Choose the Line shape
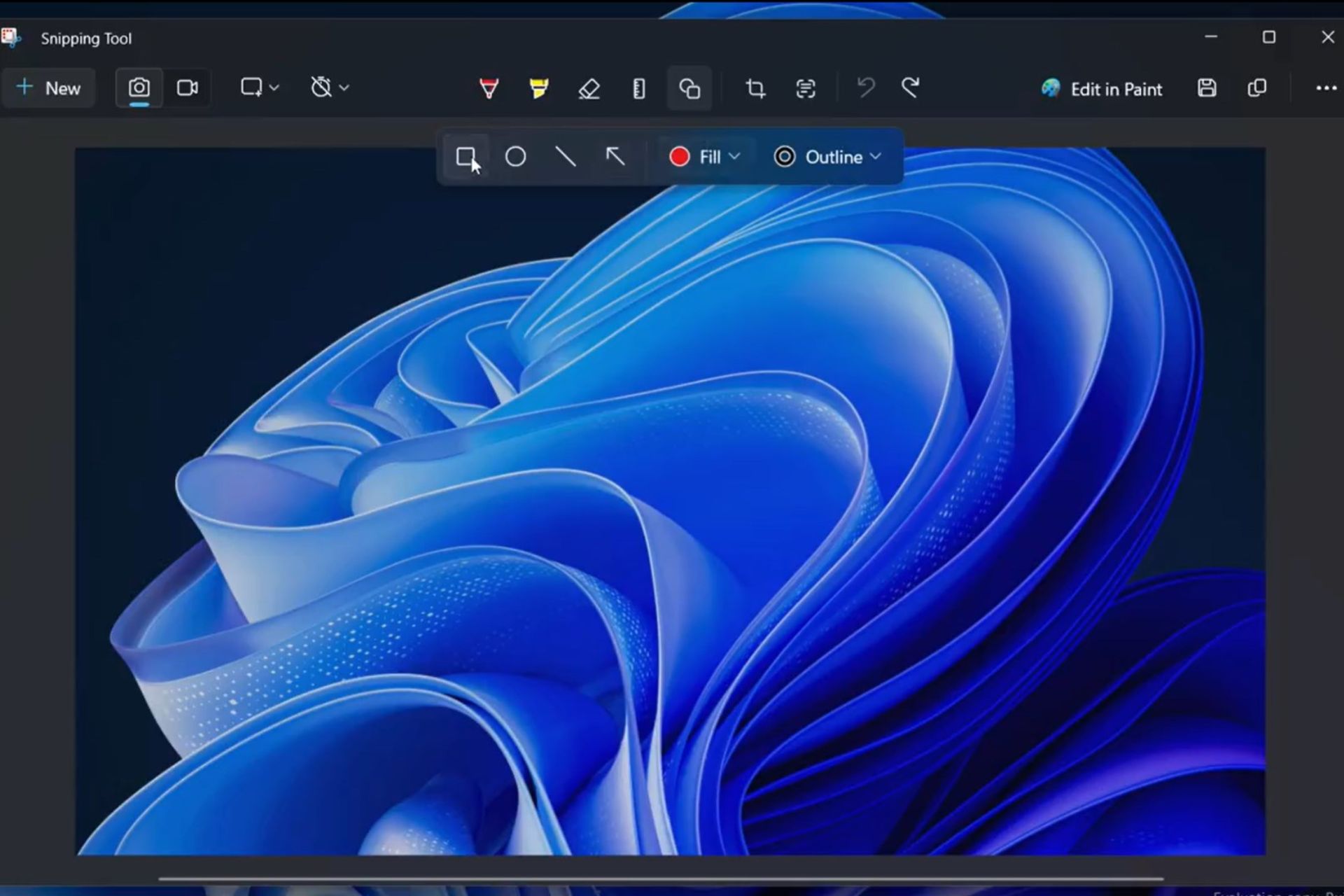 pos(566,157)
